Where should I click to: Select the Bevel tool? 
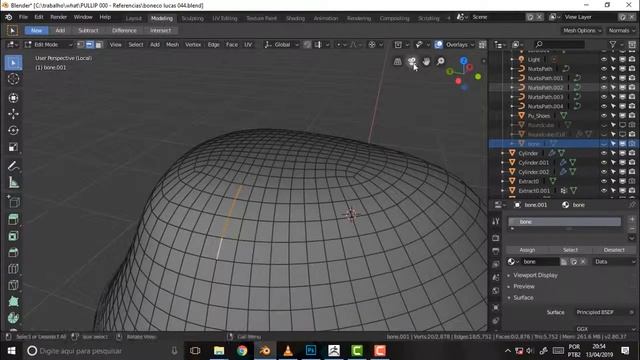[13, 252]
